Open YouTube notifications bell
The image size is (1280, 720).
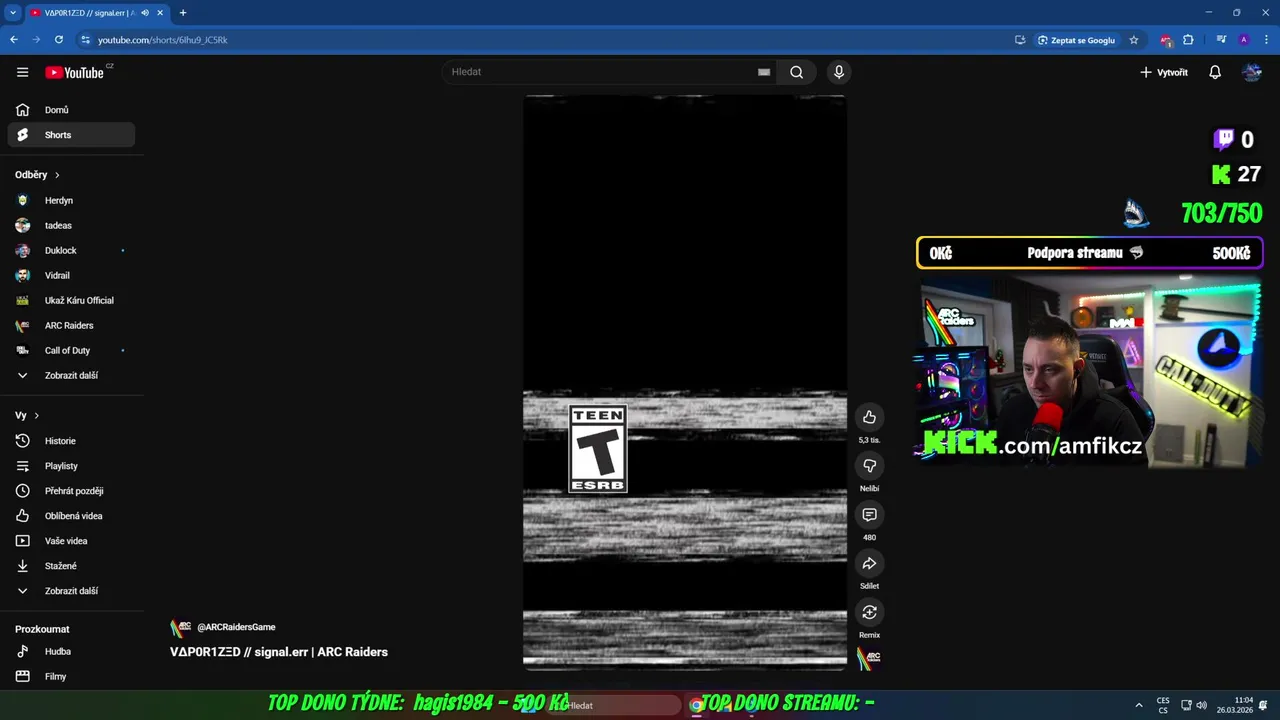pos(1215,72)
